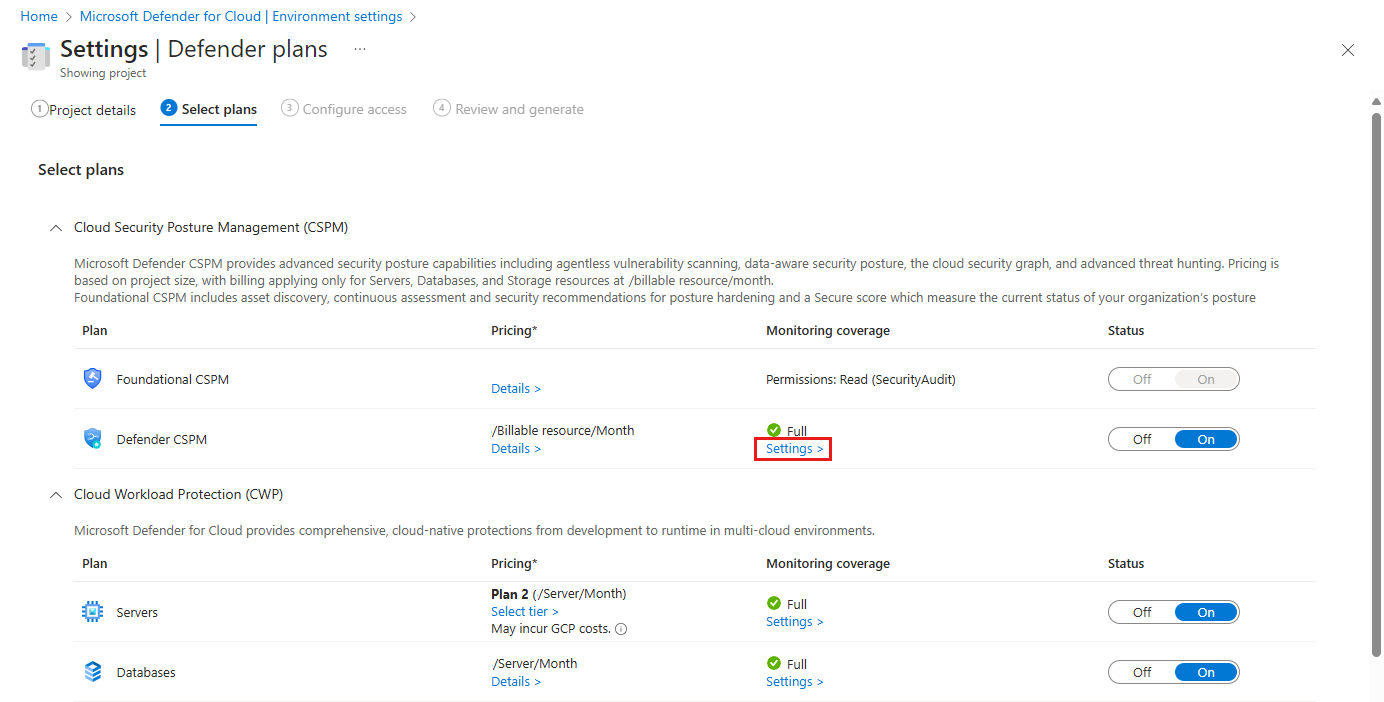Click the green Full status icon for Servers

[x=774, y=604]
